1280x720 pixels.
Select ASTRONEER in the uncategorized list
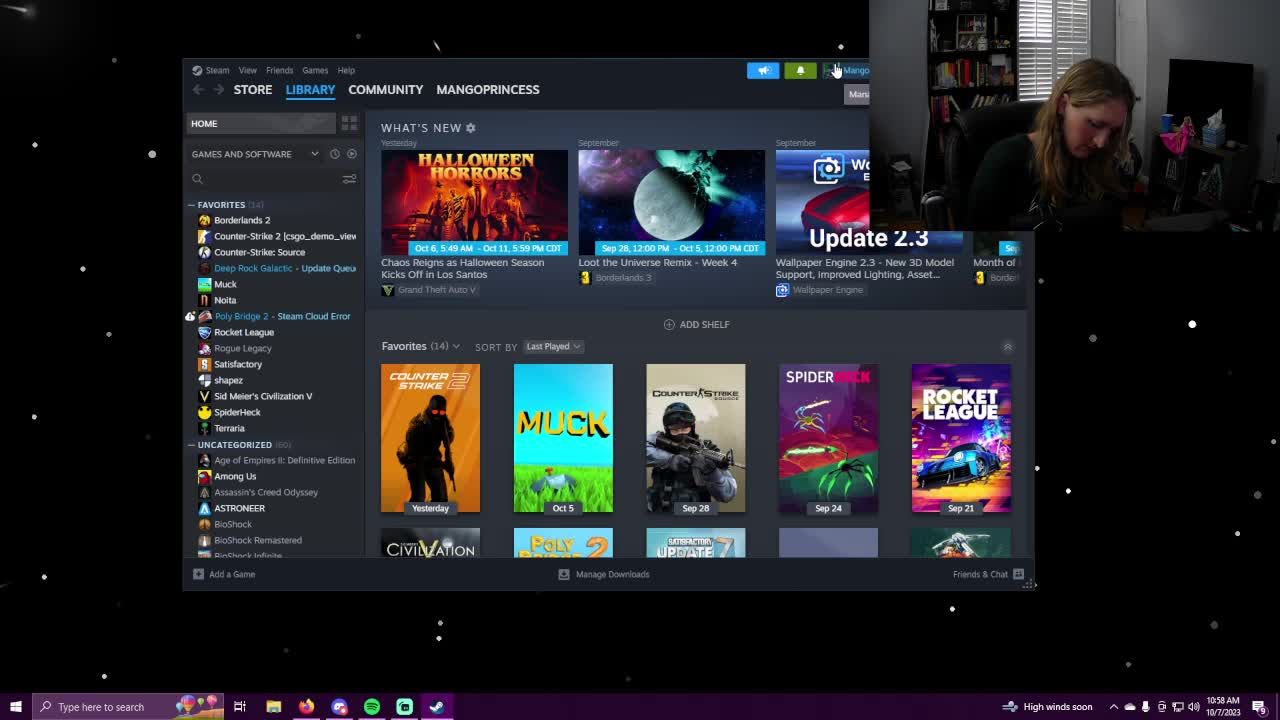239,508
